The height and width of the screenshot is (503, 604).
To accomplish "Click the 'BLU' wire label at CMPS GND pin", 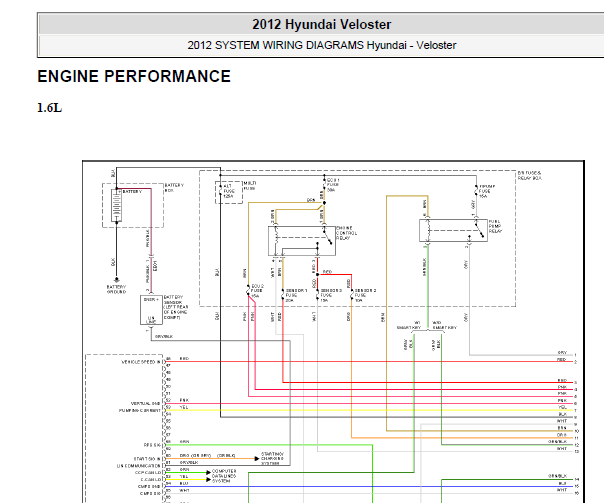I will (x=184, y=484).
